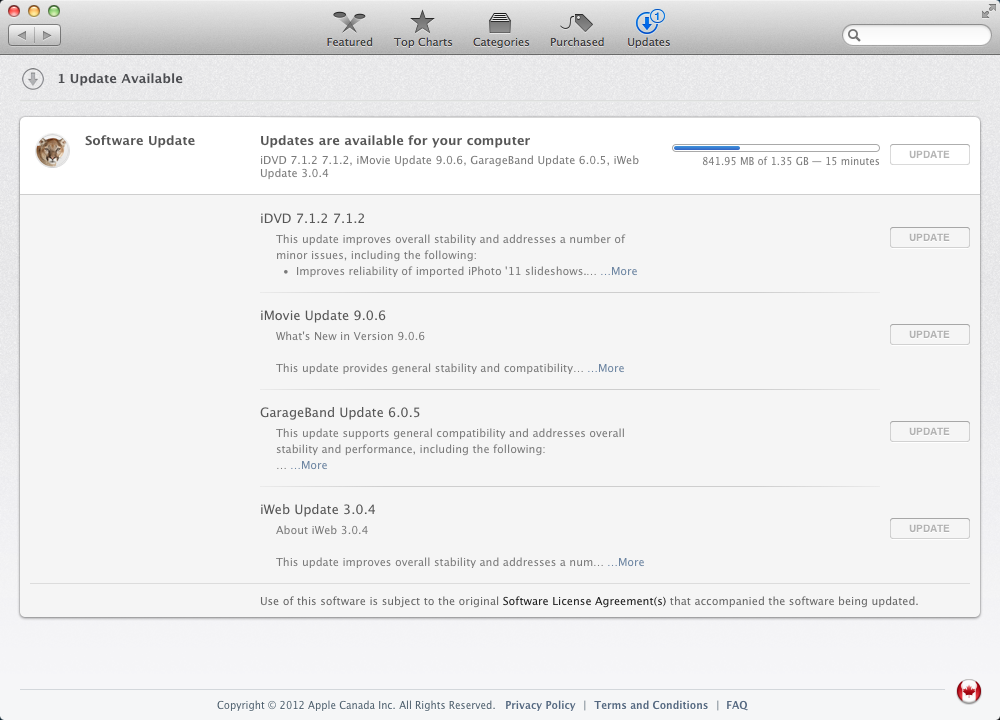Open the Updates download icon
The width and height of the screenshot is (1000, 720).
point(649,22)
